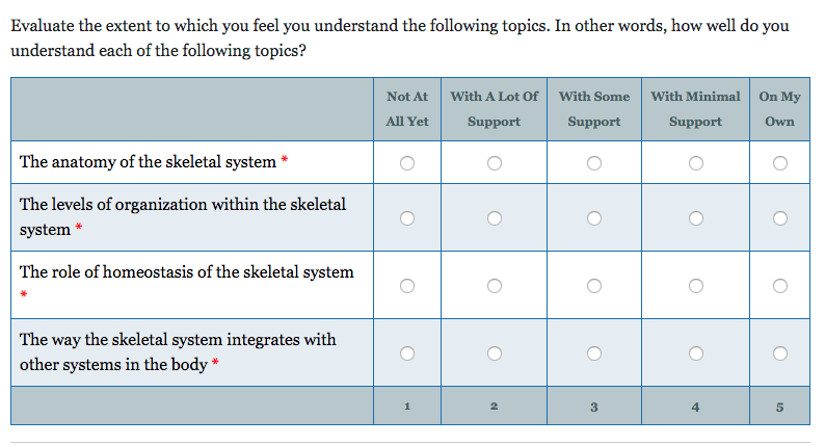Rate system integration topic 'On My Own'

tap(780, 353)
